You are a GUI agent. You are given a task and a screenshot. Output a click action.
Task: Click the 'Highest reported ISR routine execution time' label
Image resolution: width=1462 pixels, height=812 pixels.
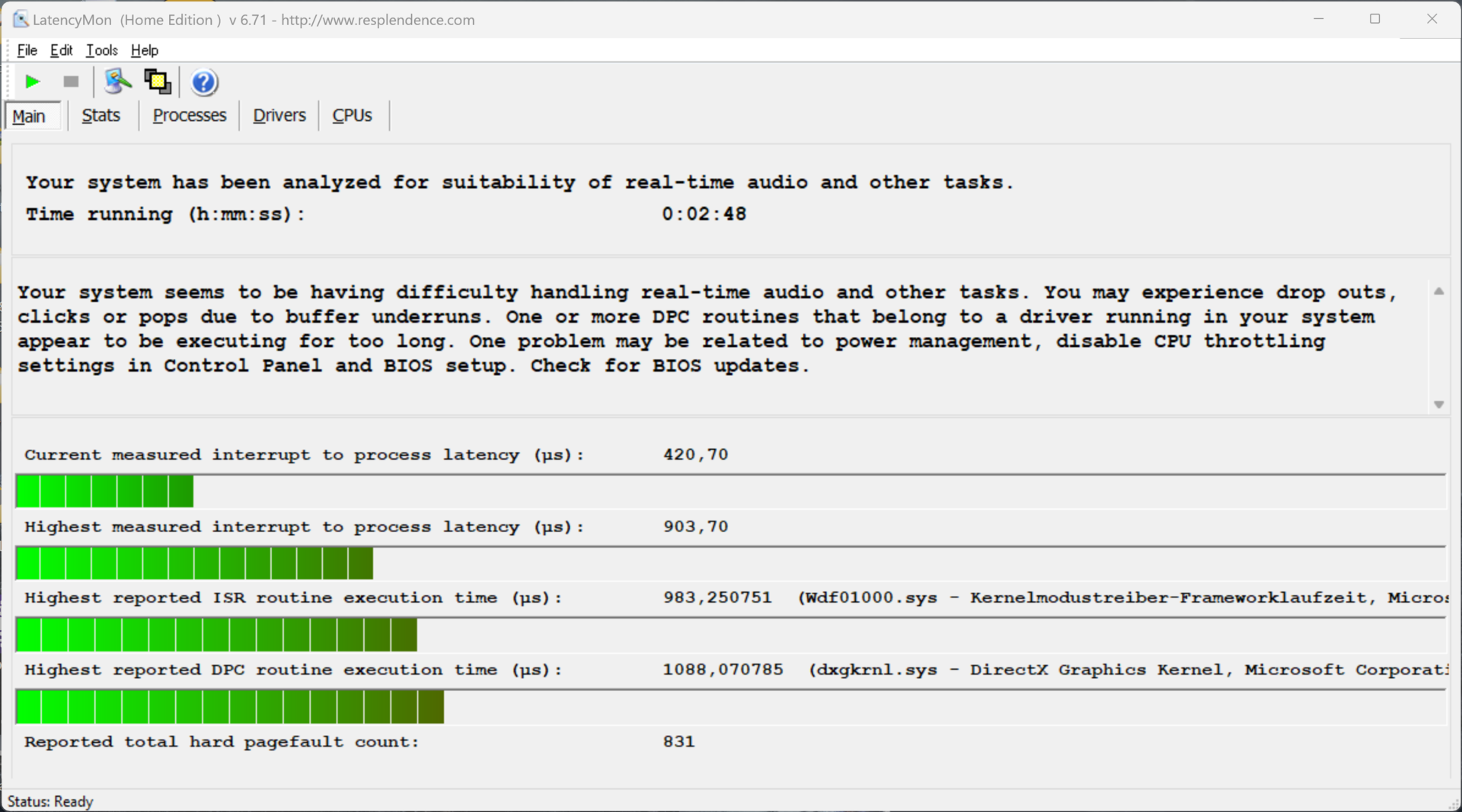click(x=293, y=598)
